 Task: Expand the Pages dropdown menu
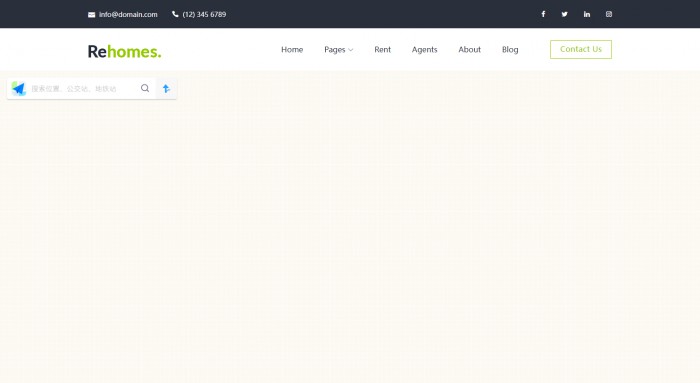coord(338,50)
